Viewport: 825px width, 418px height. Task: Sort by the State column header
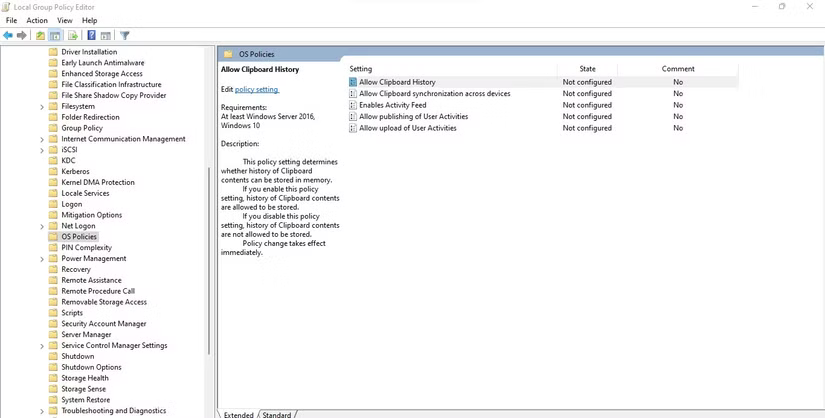[x=587, y=68]
